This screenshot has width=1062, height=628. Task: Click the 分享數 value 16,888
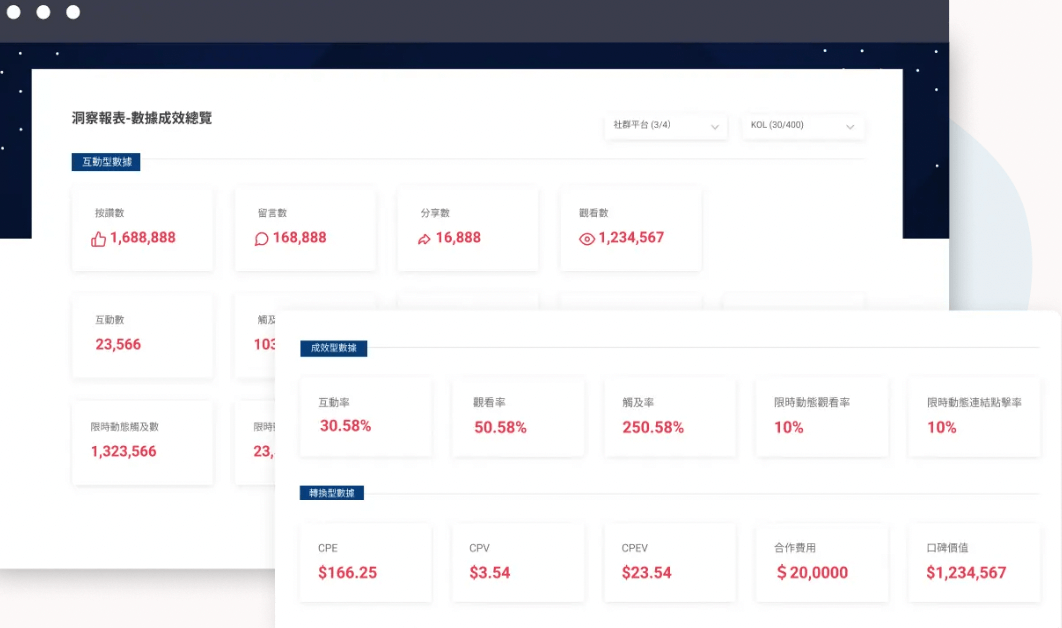coord(458,238)
